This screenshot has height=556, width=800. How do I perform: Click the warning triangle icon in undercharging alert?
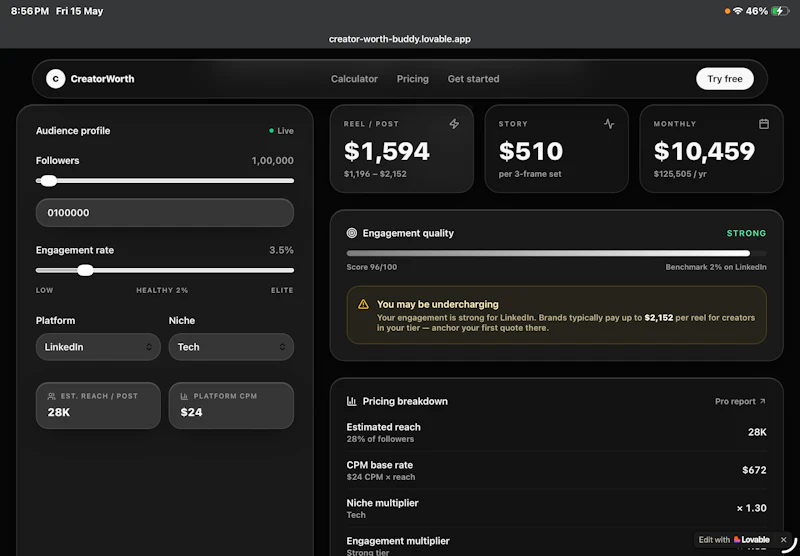pos(363,304)
